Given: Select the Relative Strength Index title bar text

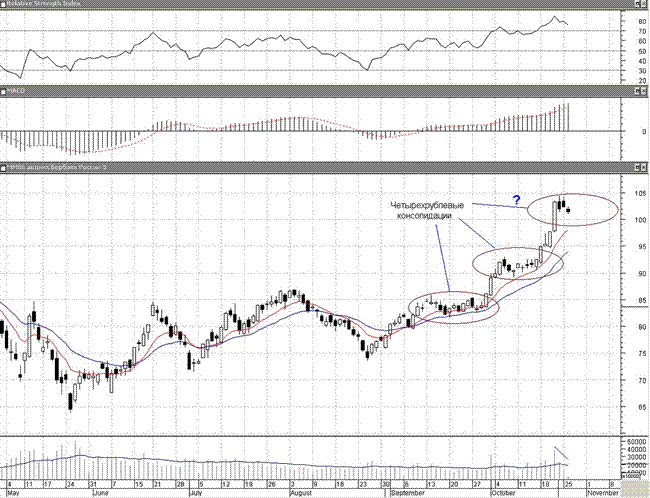Looking at the screenshot, I should click(x=44, y=4).
